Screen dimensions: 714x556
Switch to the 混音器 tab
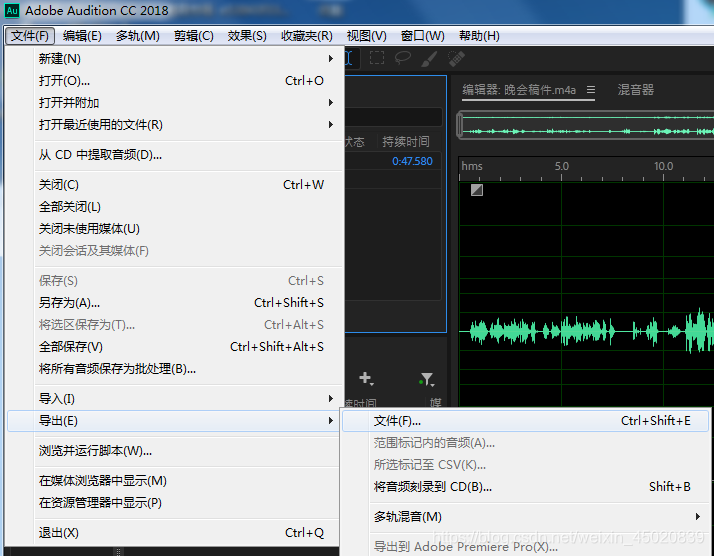click(636, 90)
